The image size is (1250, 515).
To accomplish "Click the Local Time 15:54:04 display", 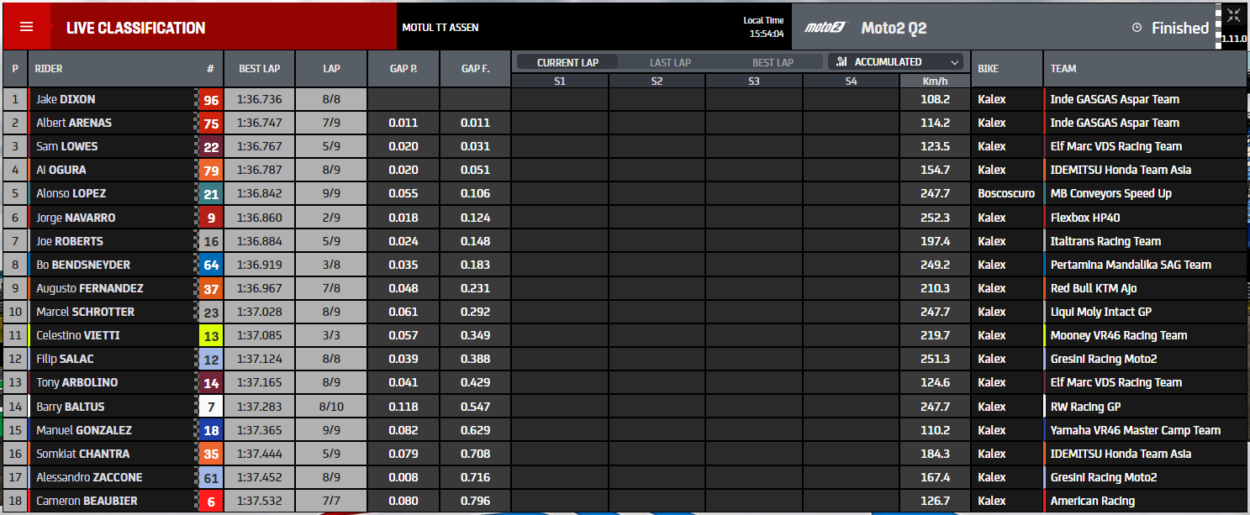I will 764,27.
